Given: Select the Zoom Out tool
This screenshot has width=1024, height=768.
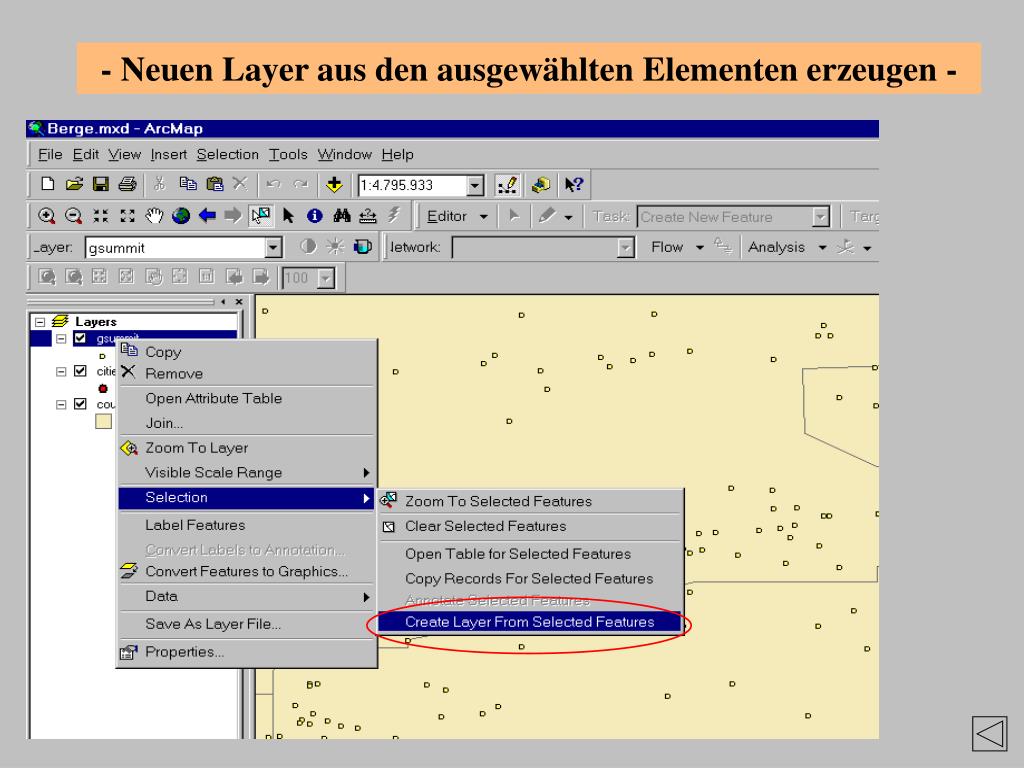Looking at the screenshot, I should (x=73, y=216).
